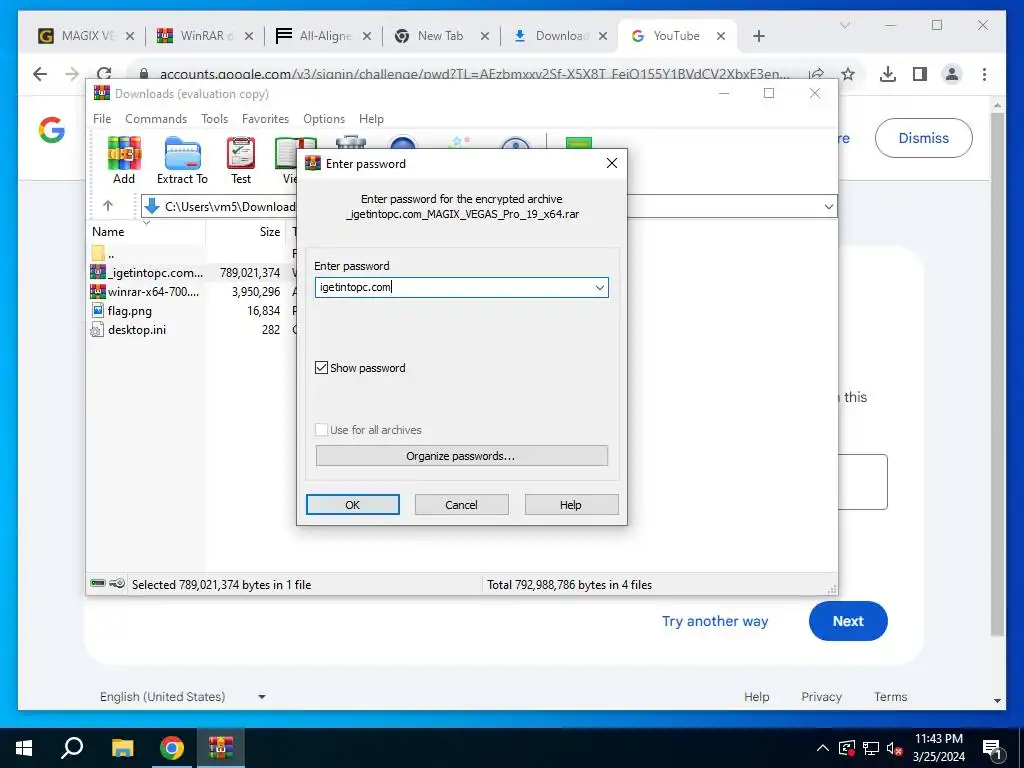Run the Test tool in WinRAR

tap(240, 161)
